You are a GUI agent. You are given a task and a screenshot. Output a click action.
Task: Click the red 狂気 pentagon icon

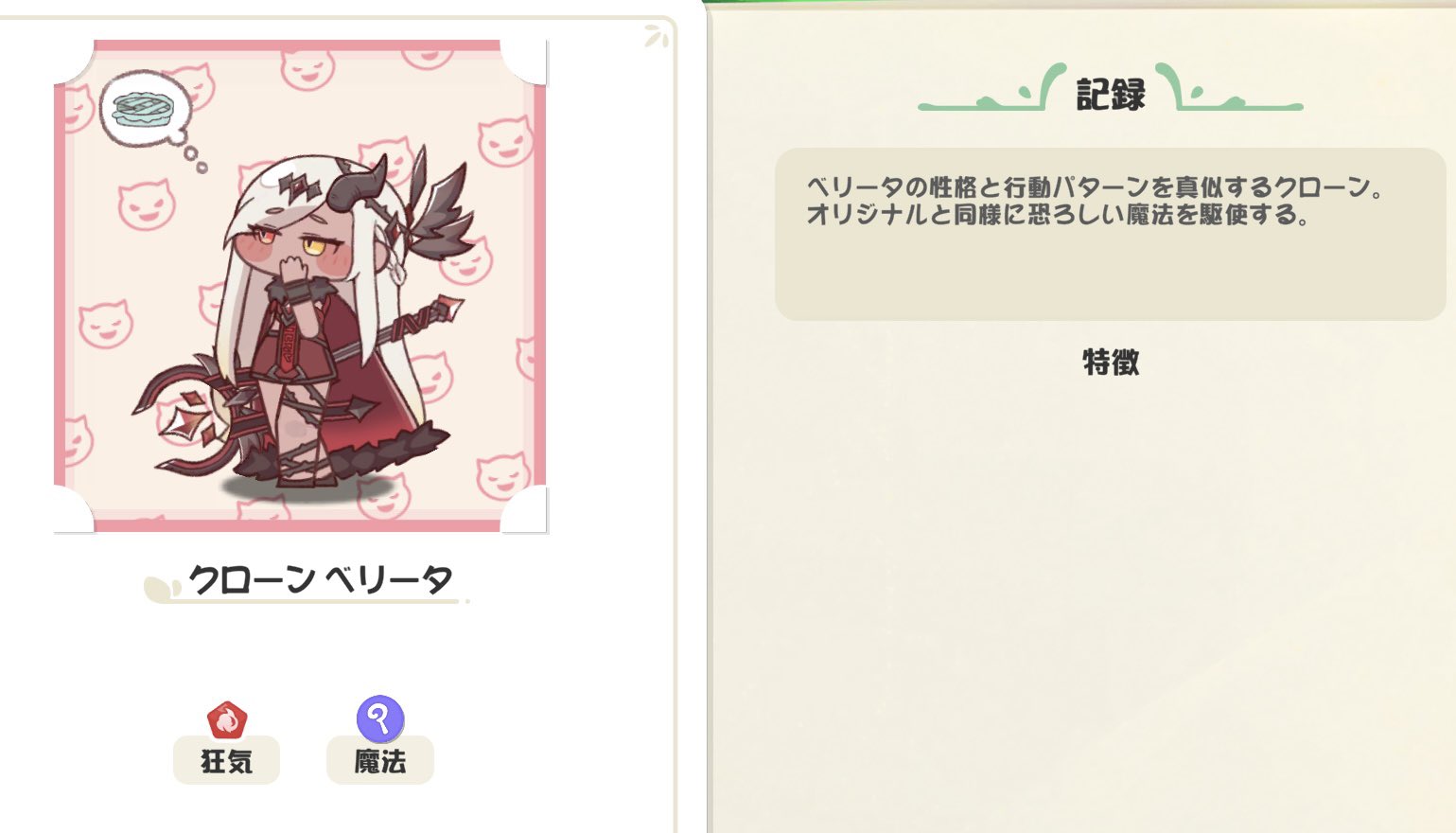coord(227,720)
